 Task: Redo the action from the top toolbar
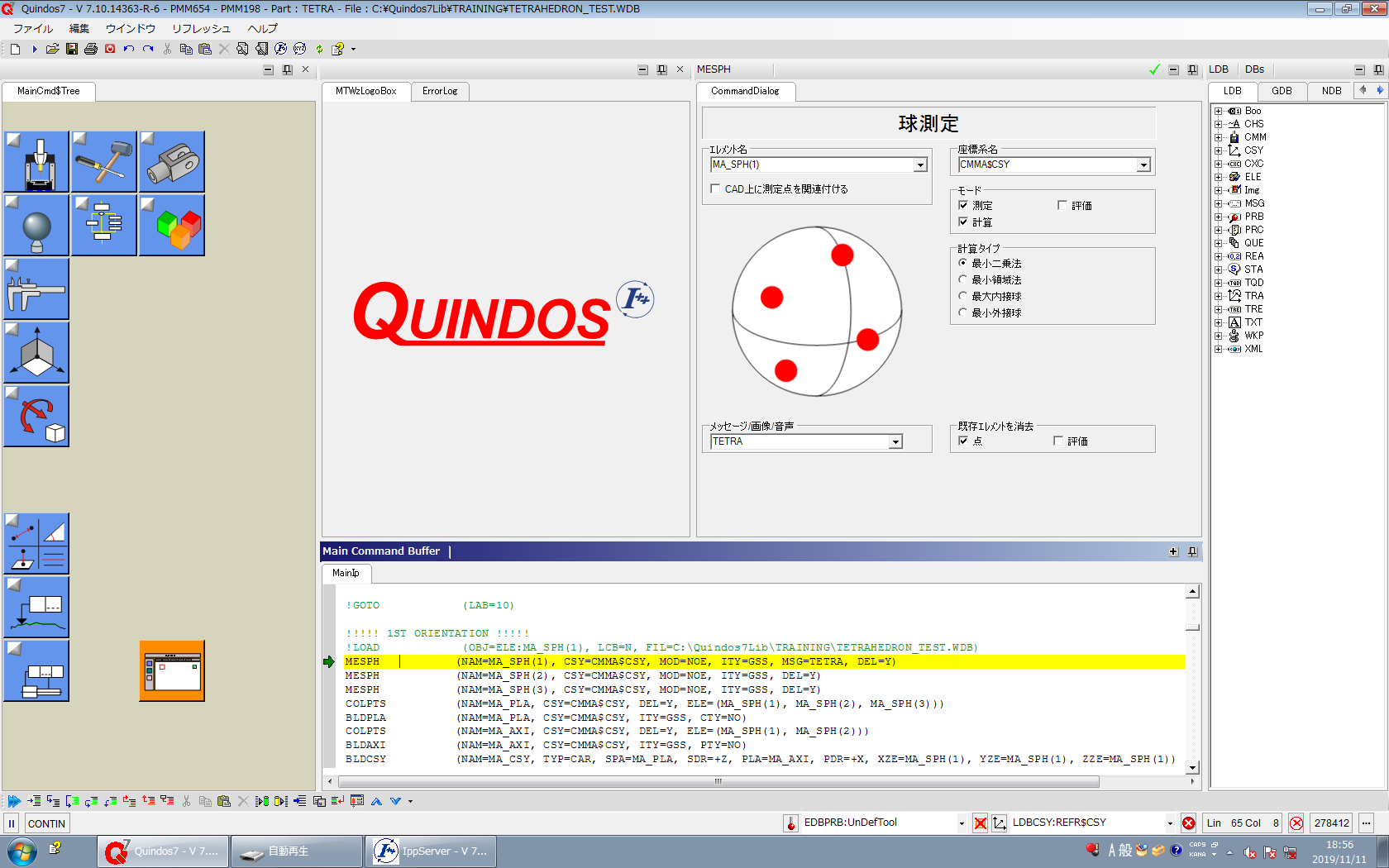148,49
